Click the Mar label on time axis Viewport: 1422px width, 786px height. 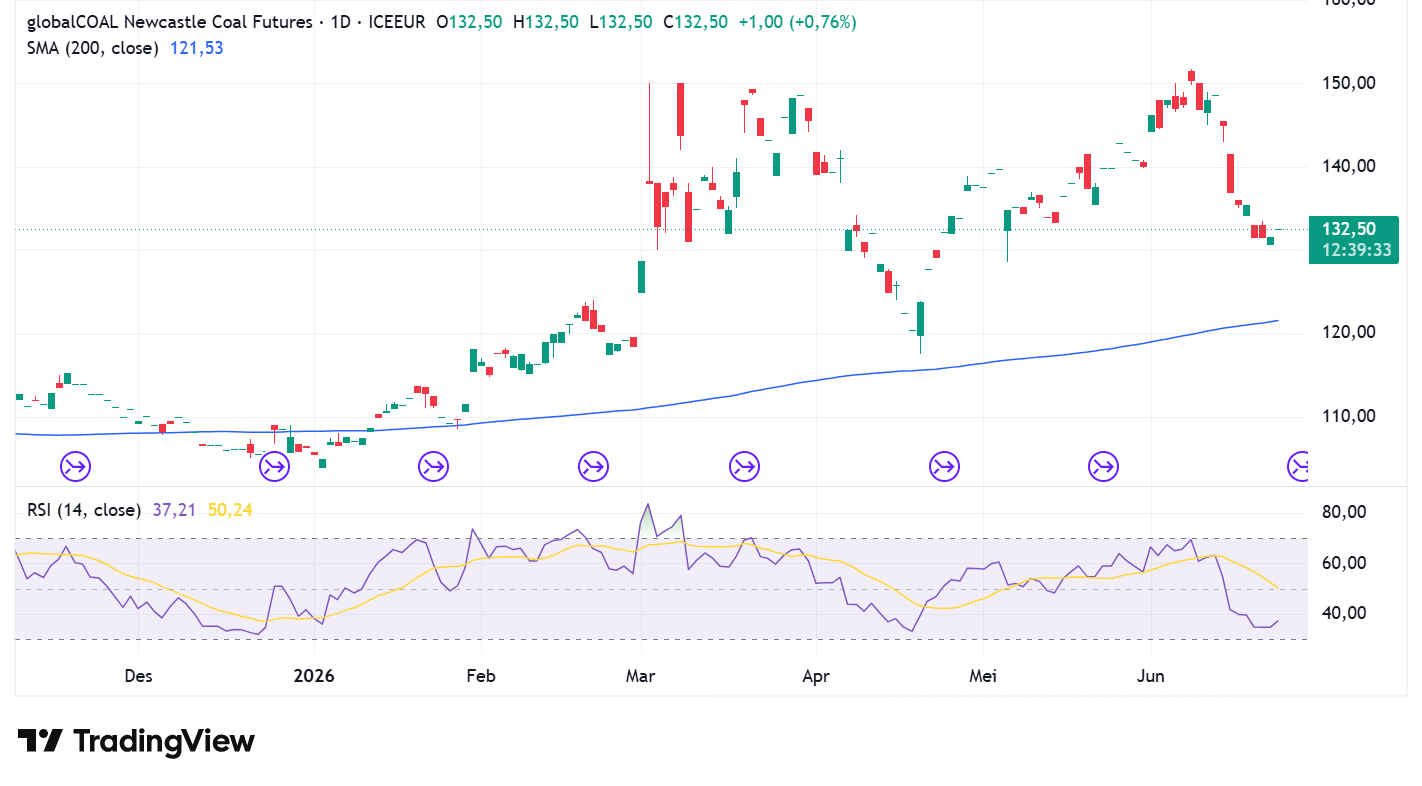[x=641, y=676]
